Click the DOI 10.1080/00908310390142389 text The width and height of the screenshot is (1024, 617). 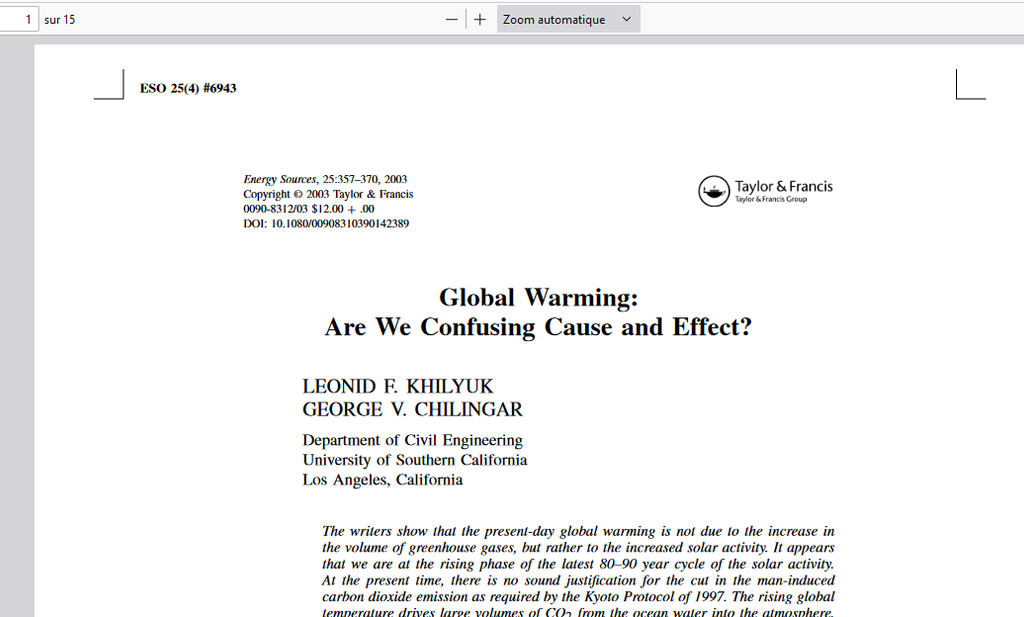click(x=326, y=224)
